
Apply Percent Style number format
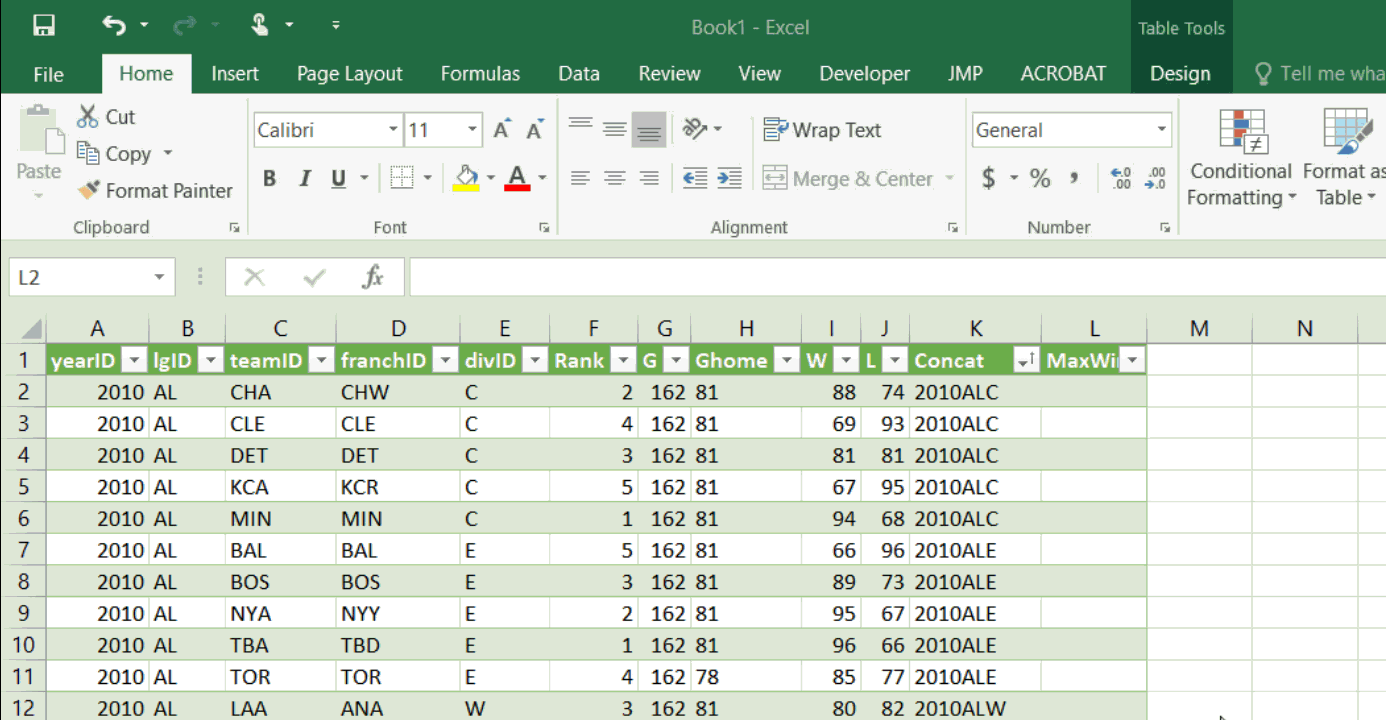pyautogui.click(x=1040, y=179)
